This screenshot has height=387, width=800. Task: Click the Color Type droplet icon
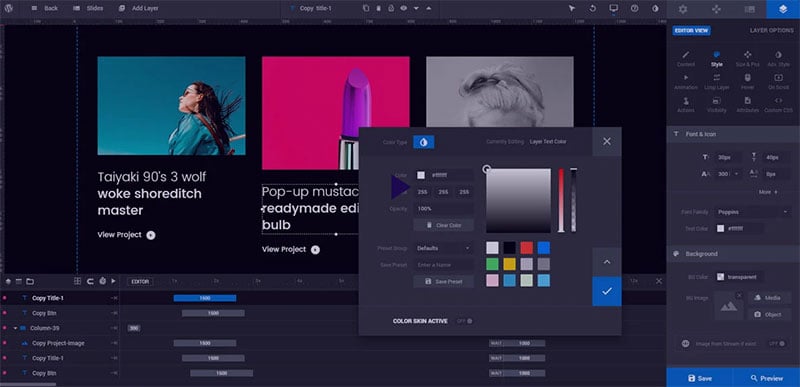point(423,142)
